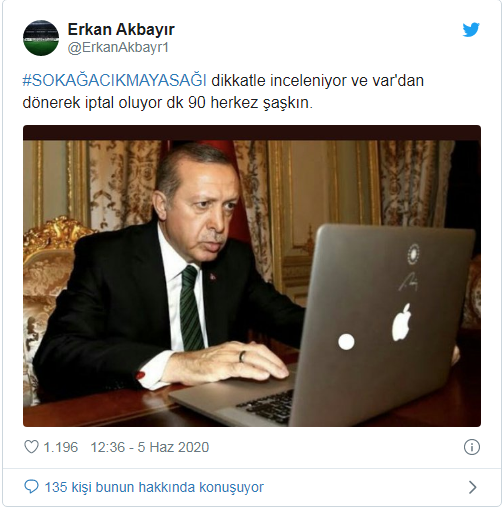
Task: Click the white round sticker on laptop lid
Action: click(346, 342)
